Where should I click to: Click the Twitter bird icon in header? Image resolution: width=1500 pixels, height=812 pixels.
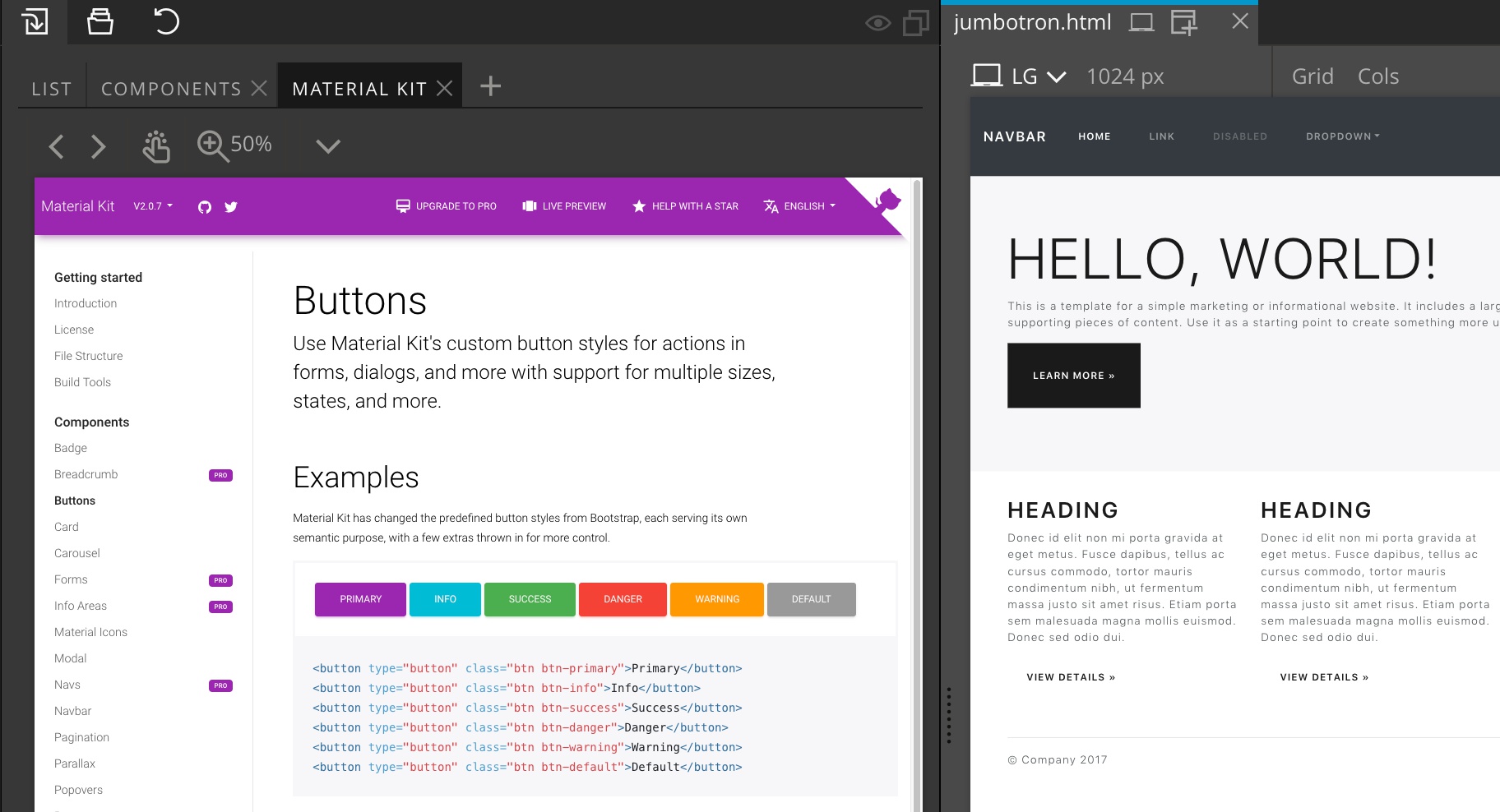pos(231,207)
